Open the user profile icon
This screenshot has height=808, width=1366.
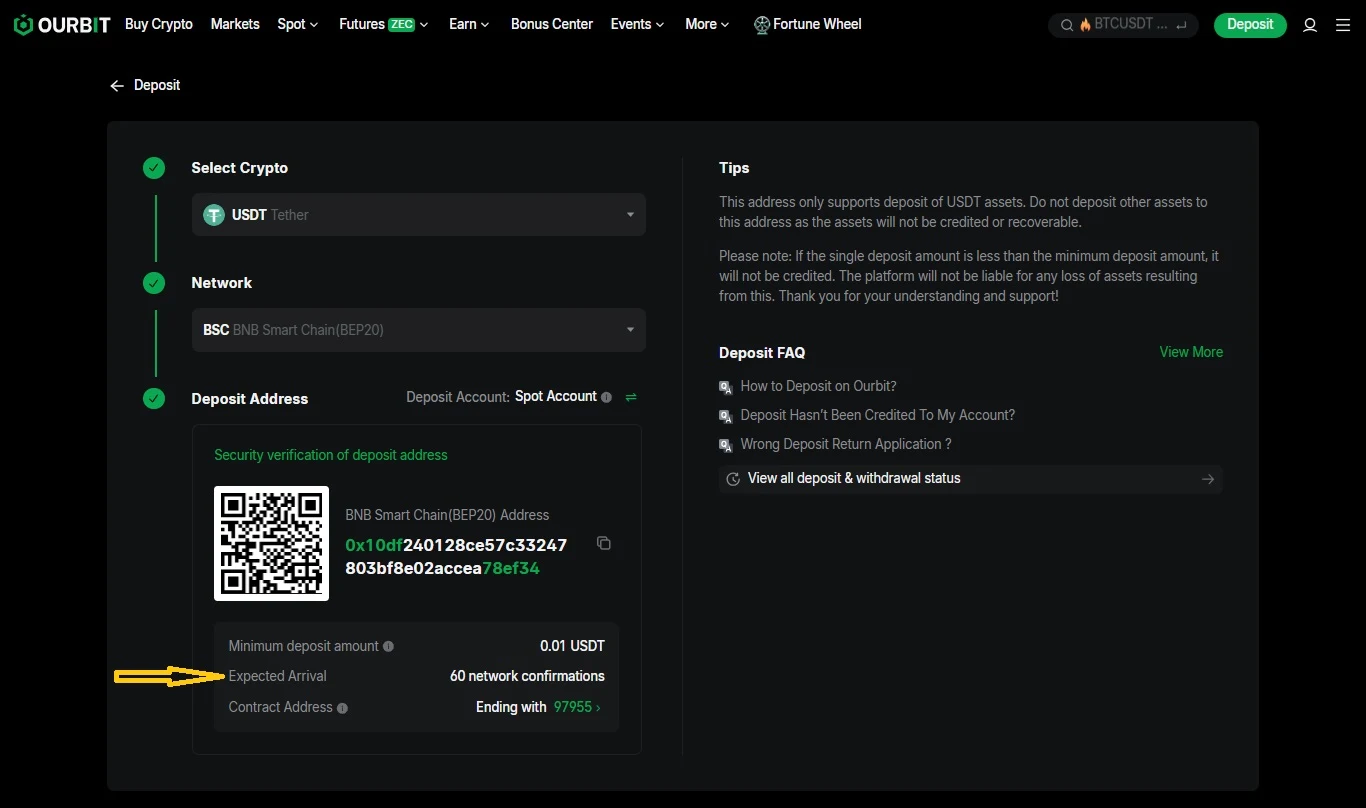click(1310, 25)
